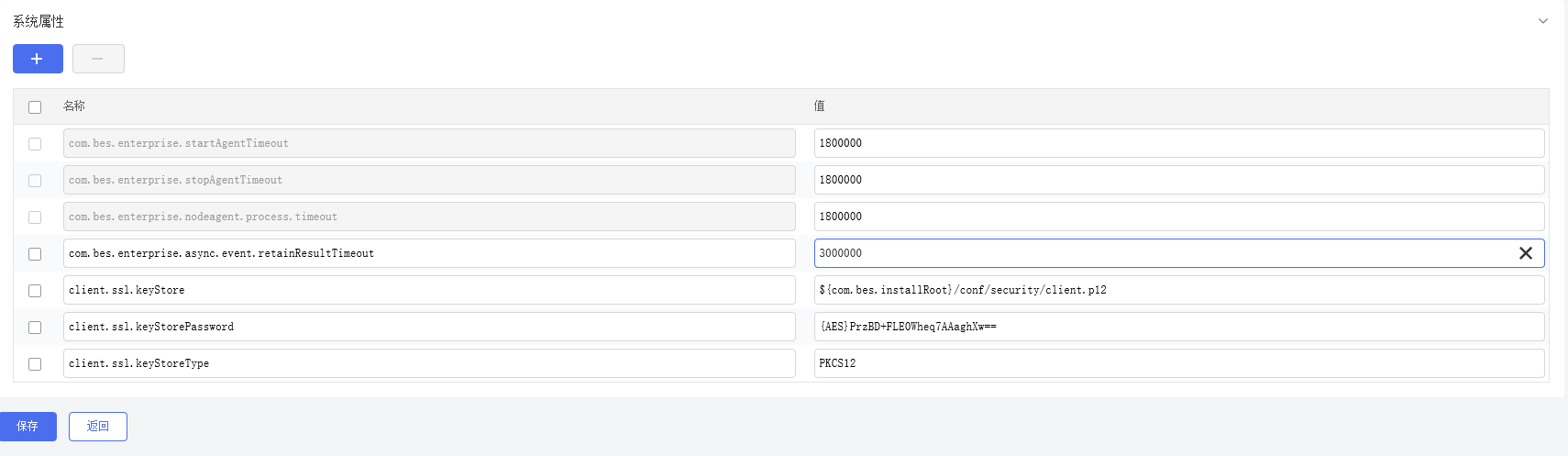Edit the client.ssl.keyStore path value

pos(1178,290)
